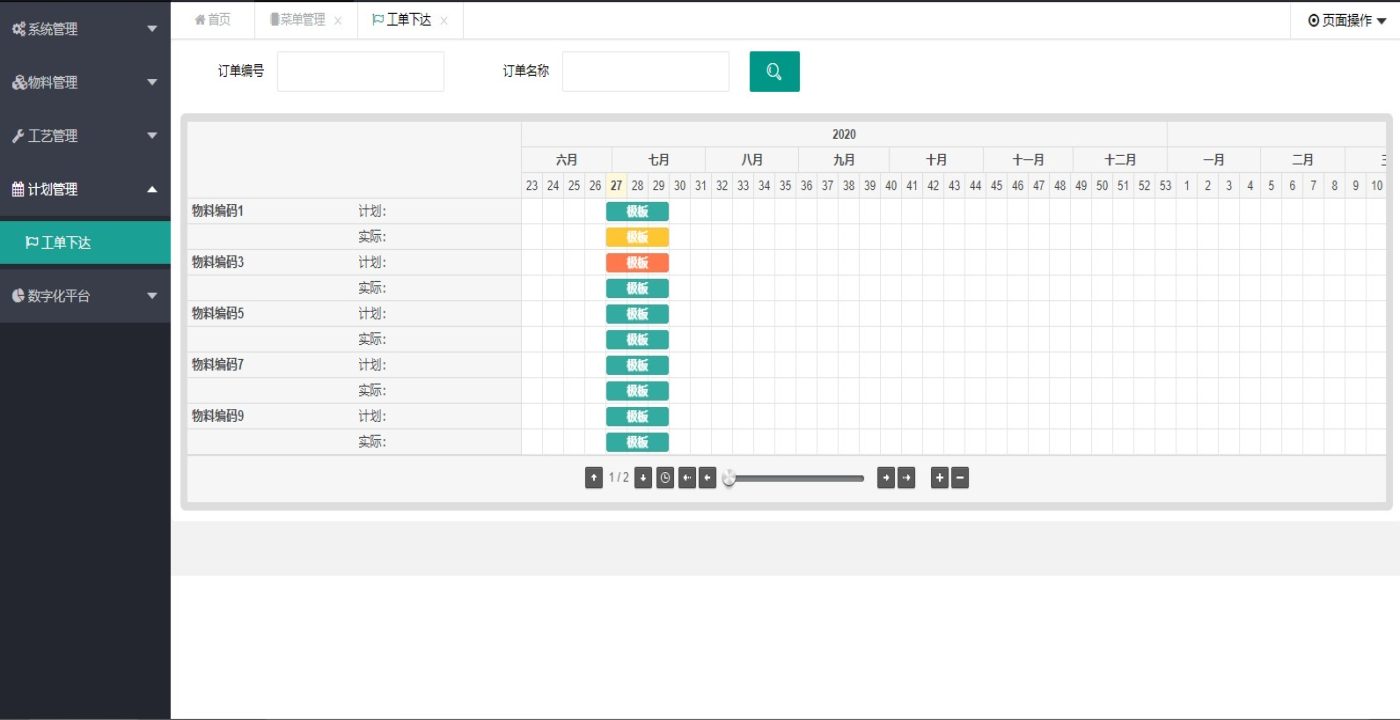The width and height of the screenshot is (1400, 720).
Task: Zoom out the Gantt chart with minus button
Action: [x=960, y=478]
